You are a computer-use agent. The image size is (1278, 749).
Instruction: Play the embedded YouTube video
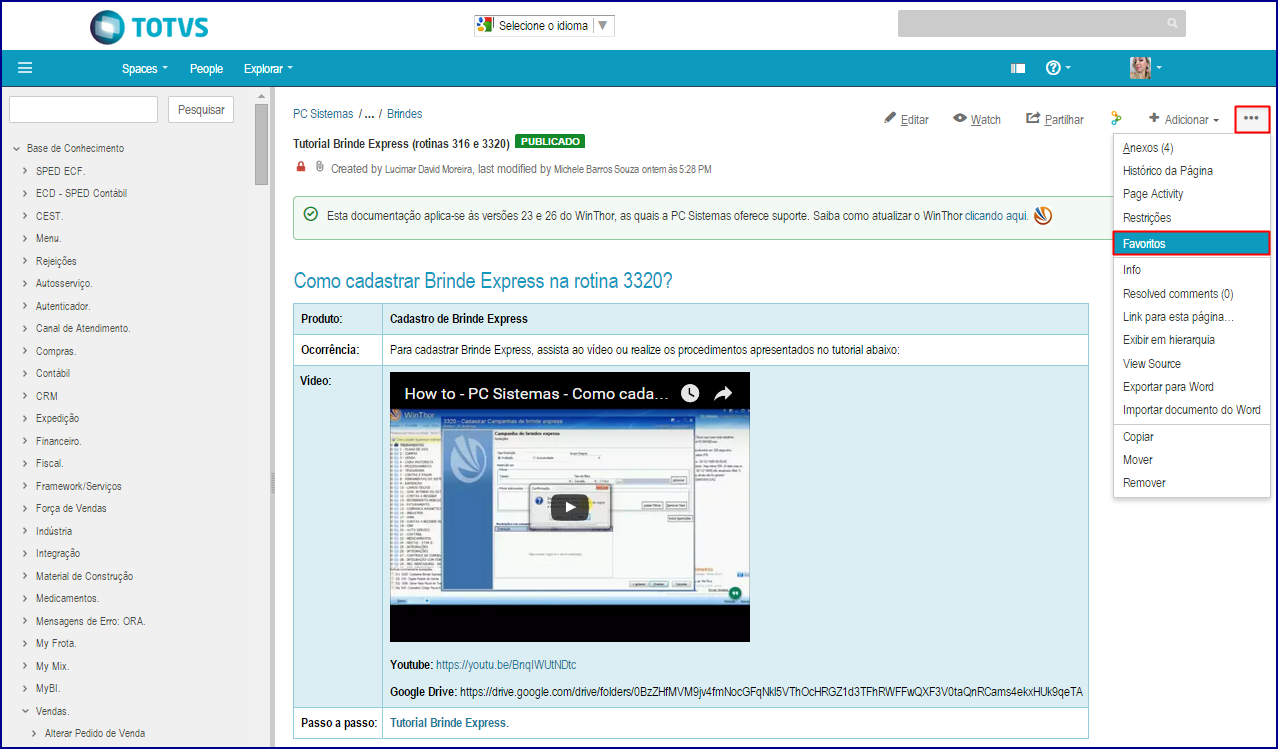tap(570, 507)
